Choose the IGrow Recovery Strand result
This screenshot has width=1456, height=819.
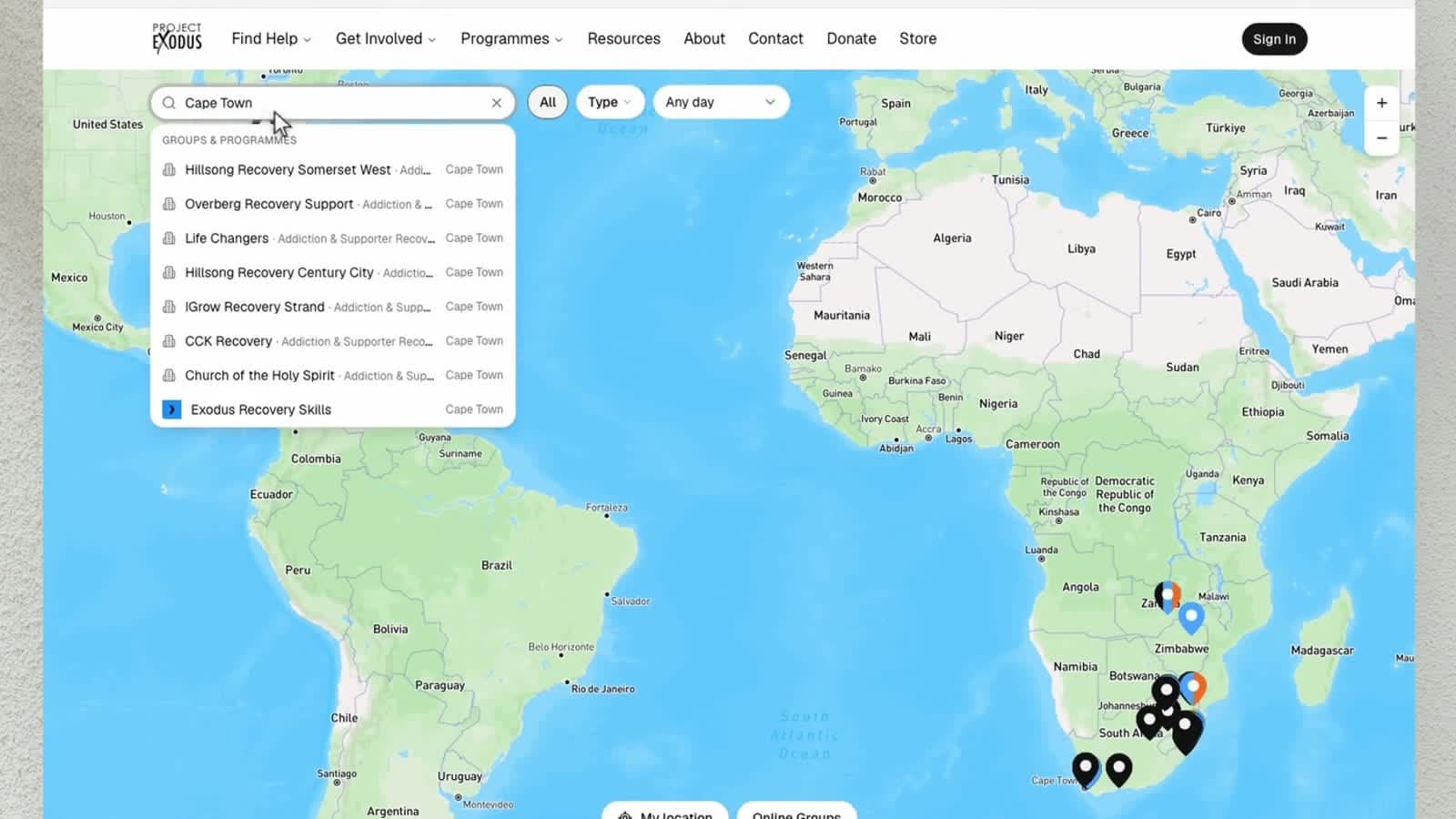[333, 307]
